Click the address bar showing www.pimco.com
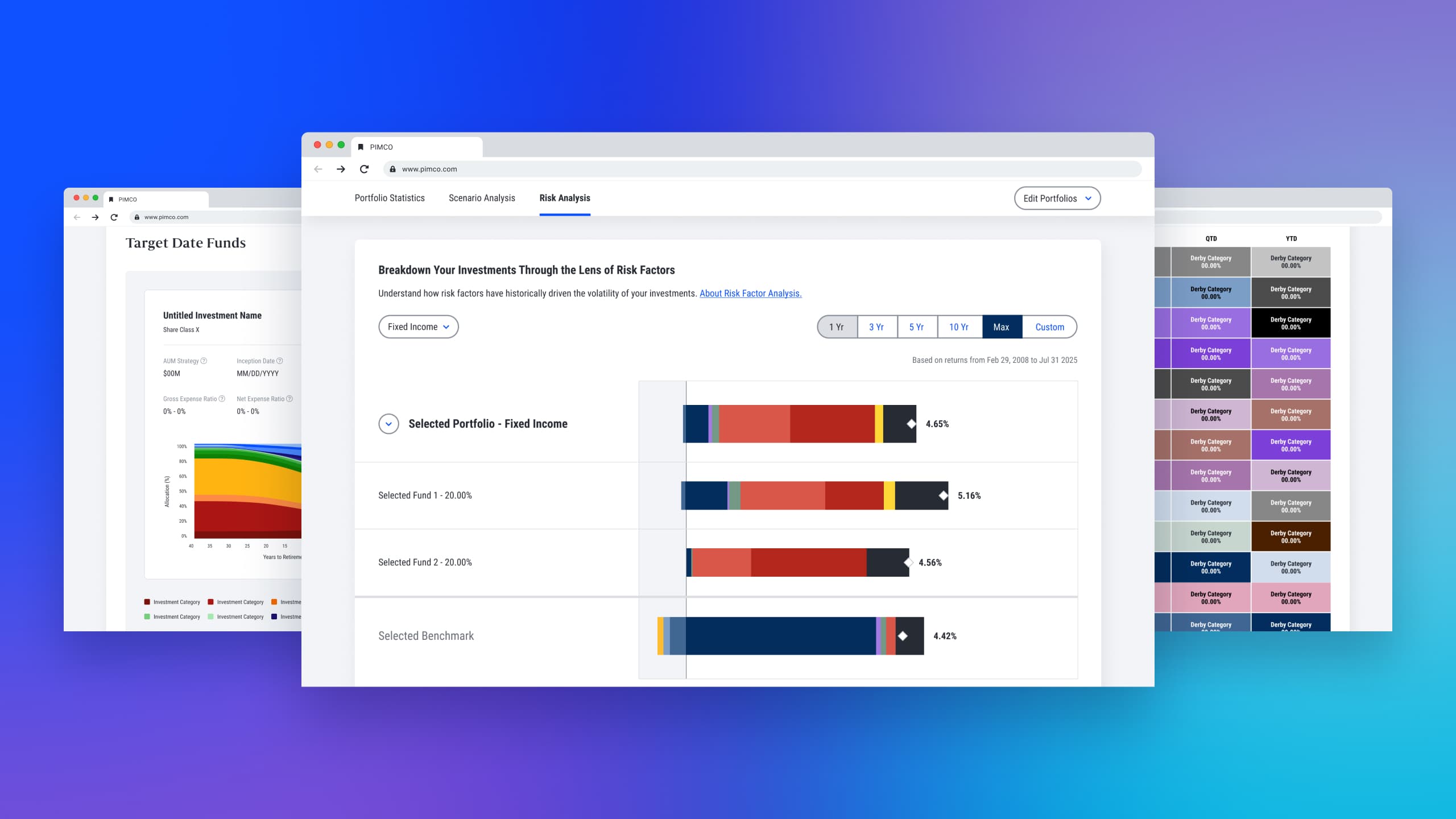Viewport: 1456px width, 819px height. click(429, 169)
